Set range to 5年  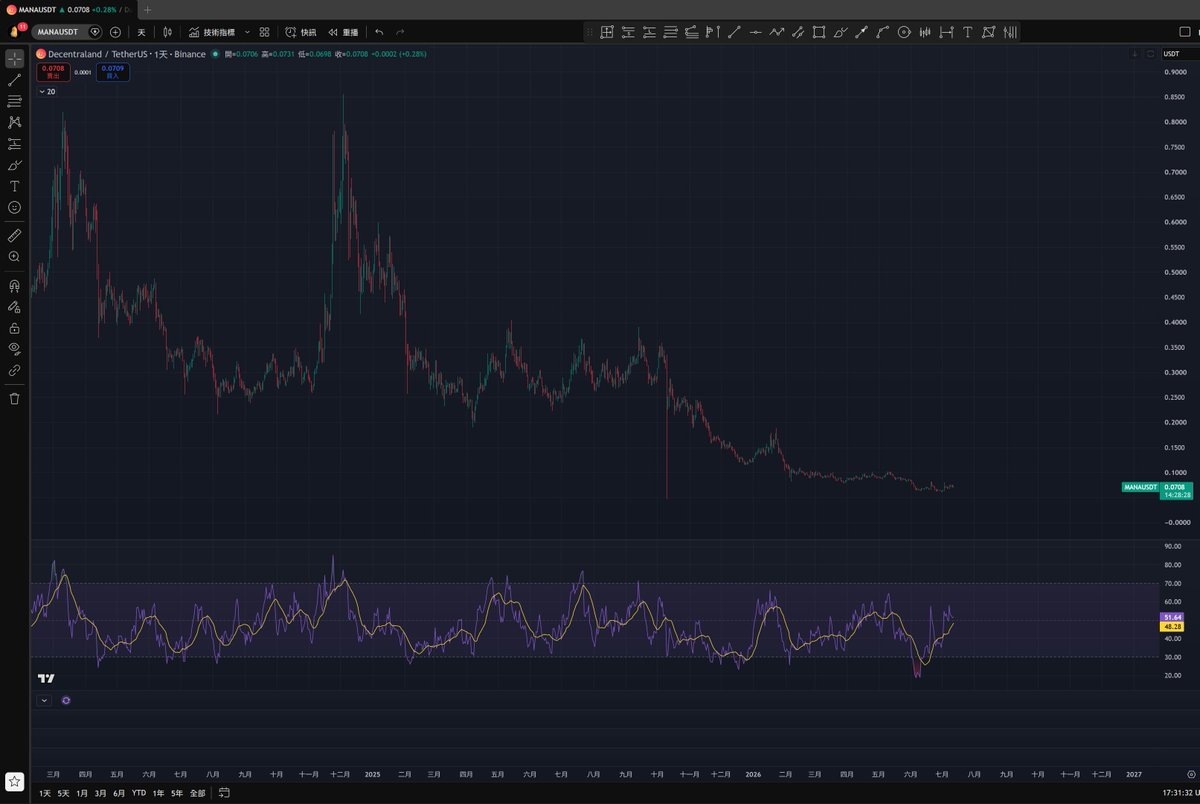click(177, 792)
